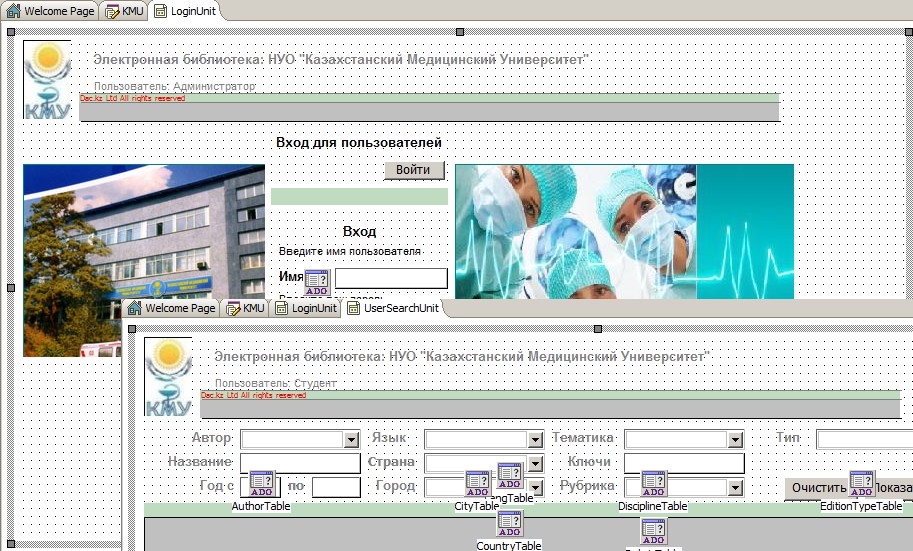Select the Автор label

coord(212,438)
